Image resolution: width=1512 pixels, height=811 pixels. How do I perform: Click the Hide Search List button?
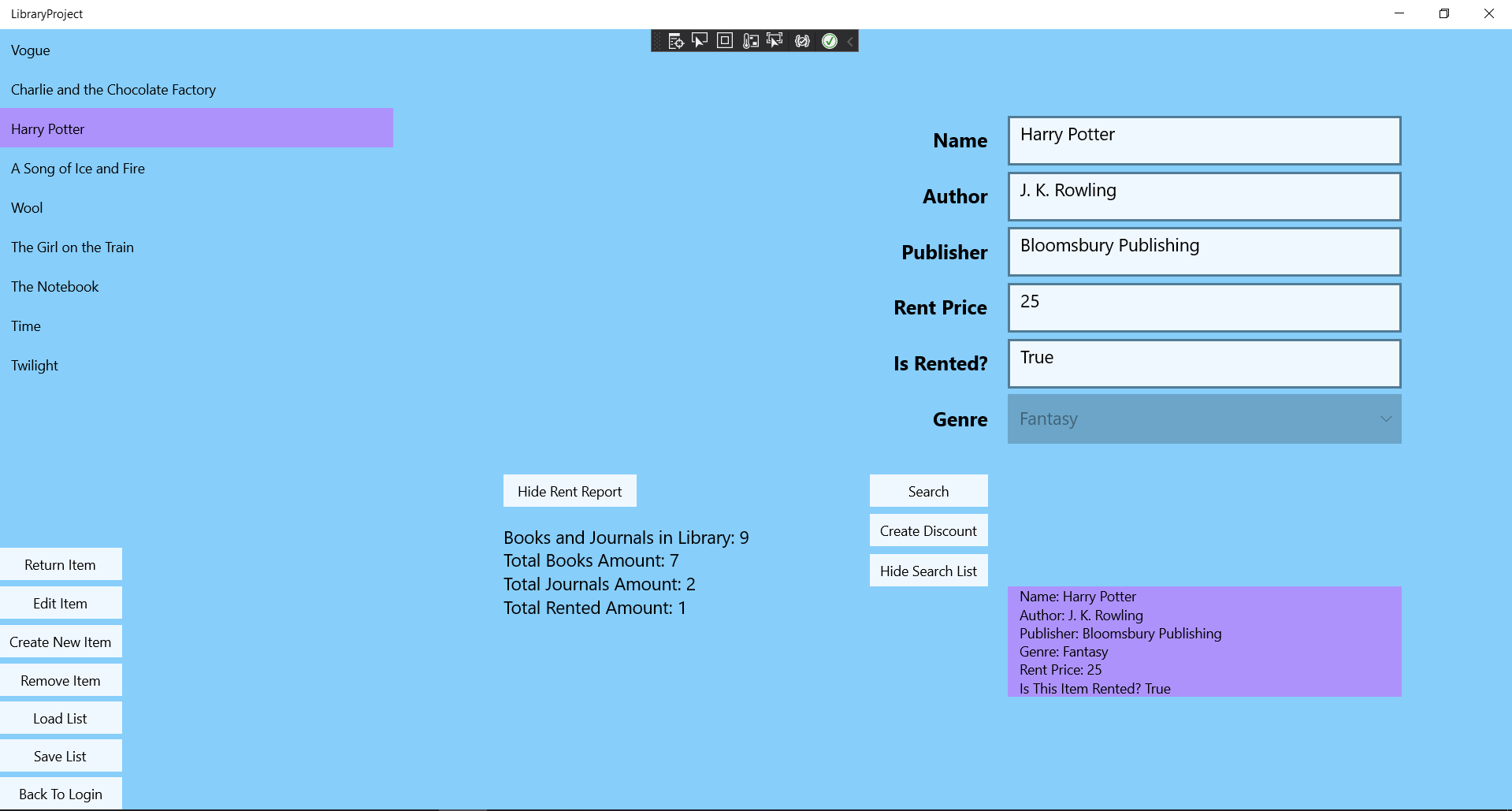(928, 571)
